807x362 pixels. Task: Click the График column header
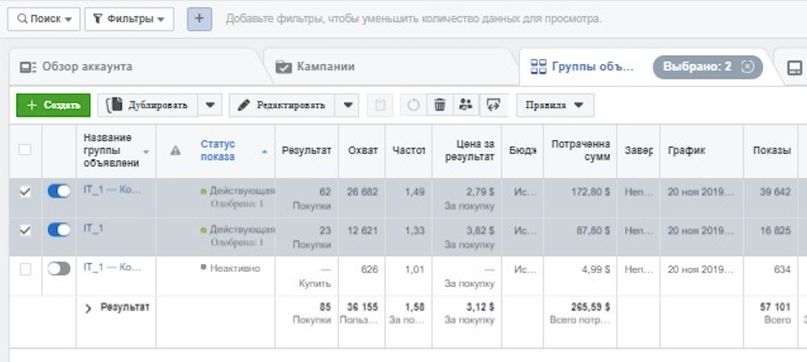point(686,150)
